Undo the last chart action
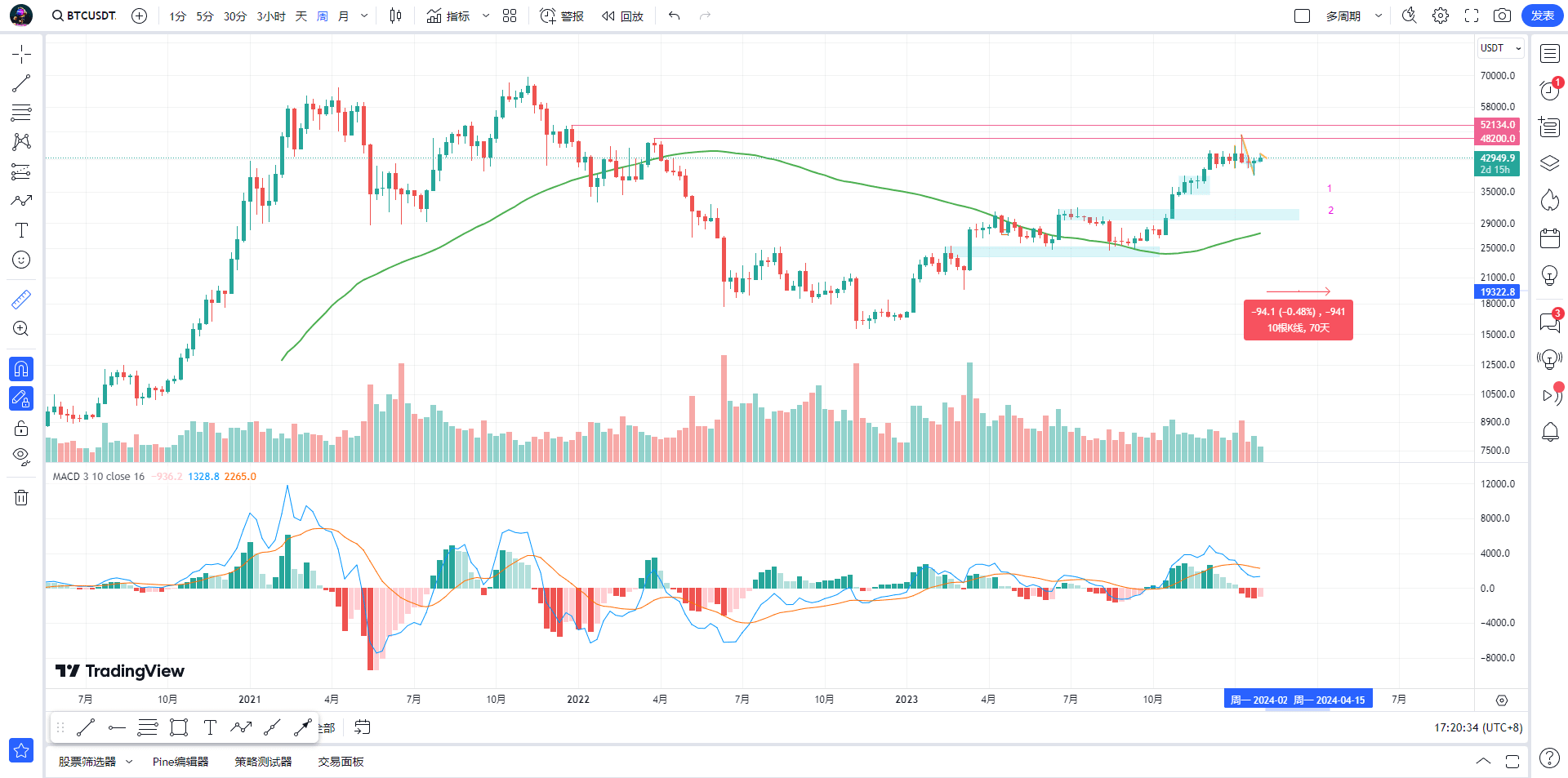The image size is (1568, 778). 674,16
